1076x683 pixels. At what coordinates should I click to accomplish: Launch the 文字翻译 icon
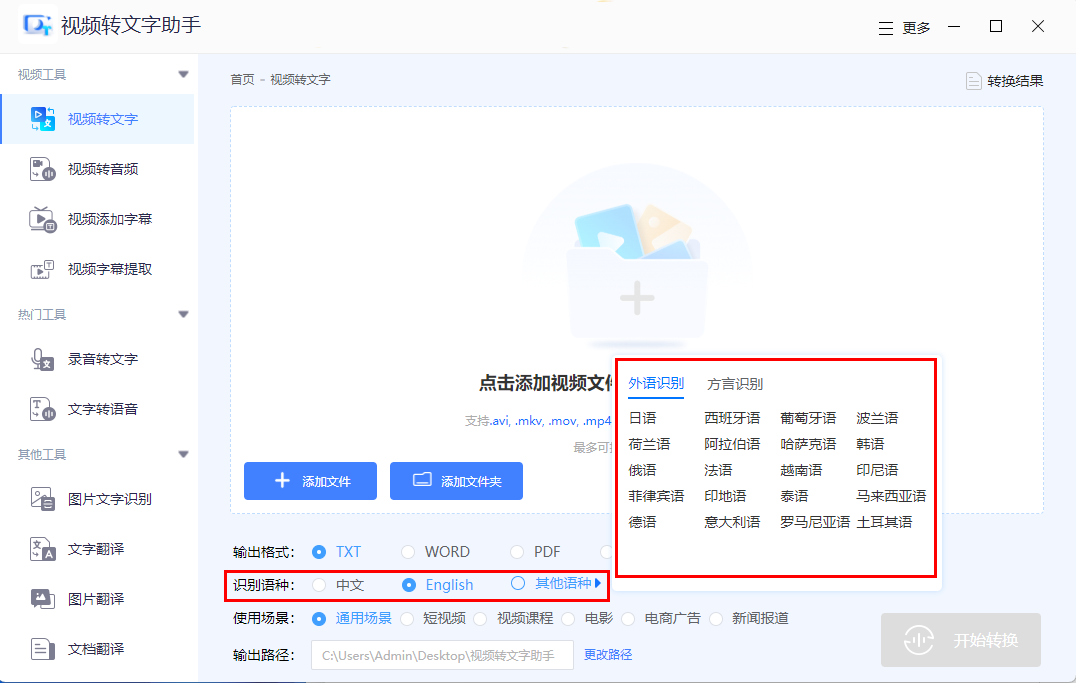43,549
